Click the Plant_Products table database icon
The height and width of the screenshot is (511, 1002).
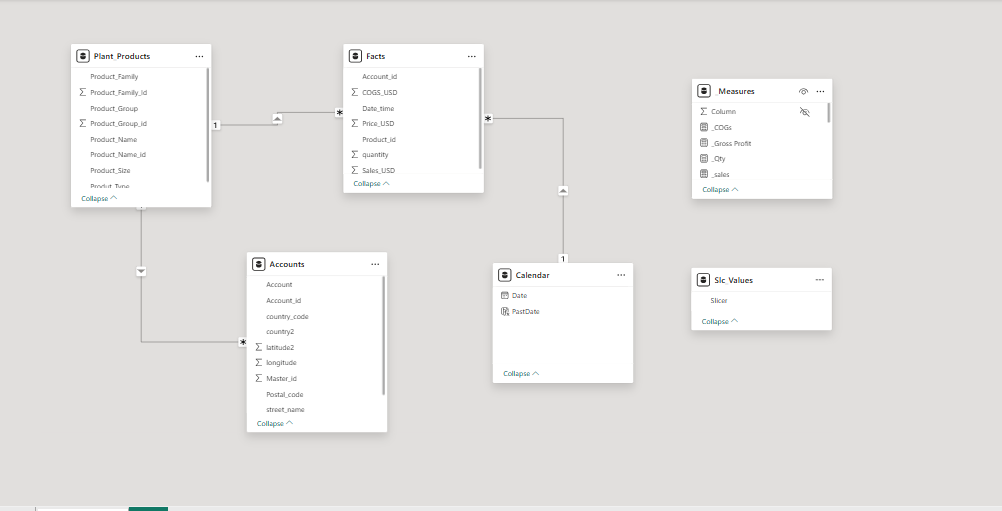click(x=82, y=56)
